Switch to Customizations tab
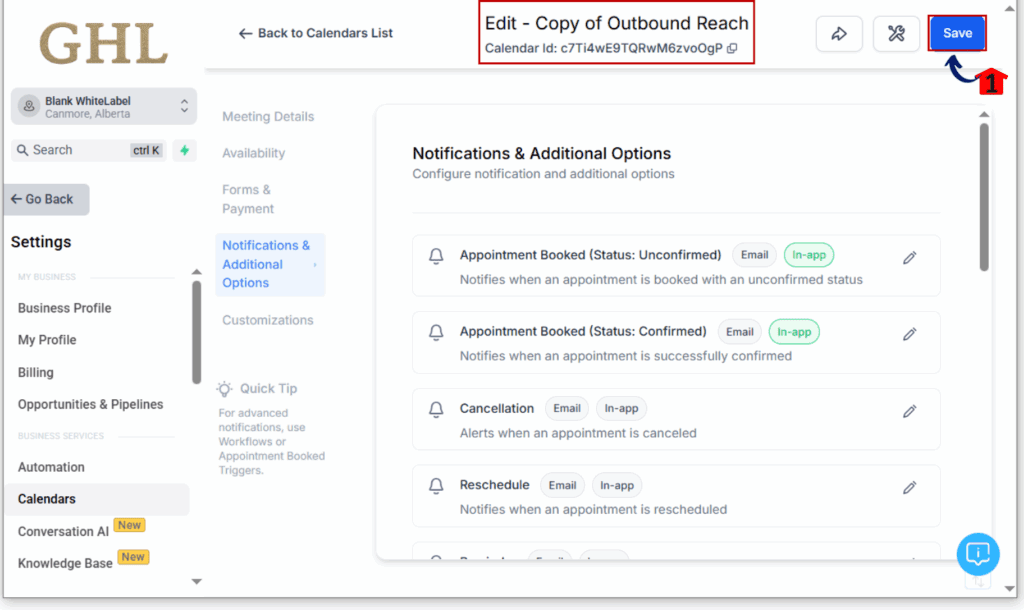The height and width of the screenshot is (610, 1024). click(x=268, y=320)
